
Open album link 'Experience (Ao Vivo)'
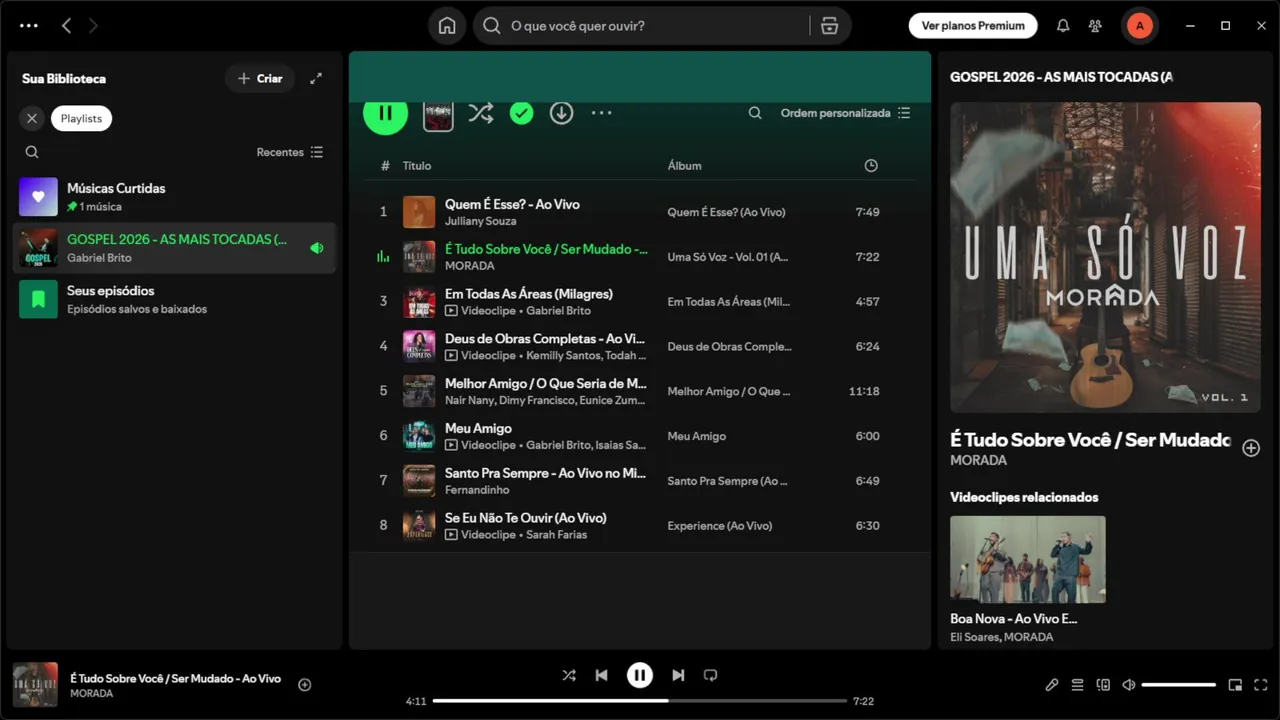click(719, 526)
